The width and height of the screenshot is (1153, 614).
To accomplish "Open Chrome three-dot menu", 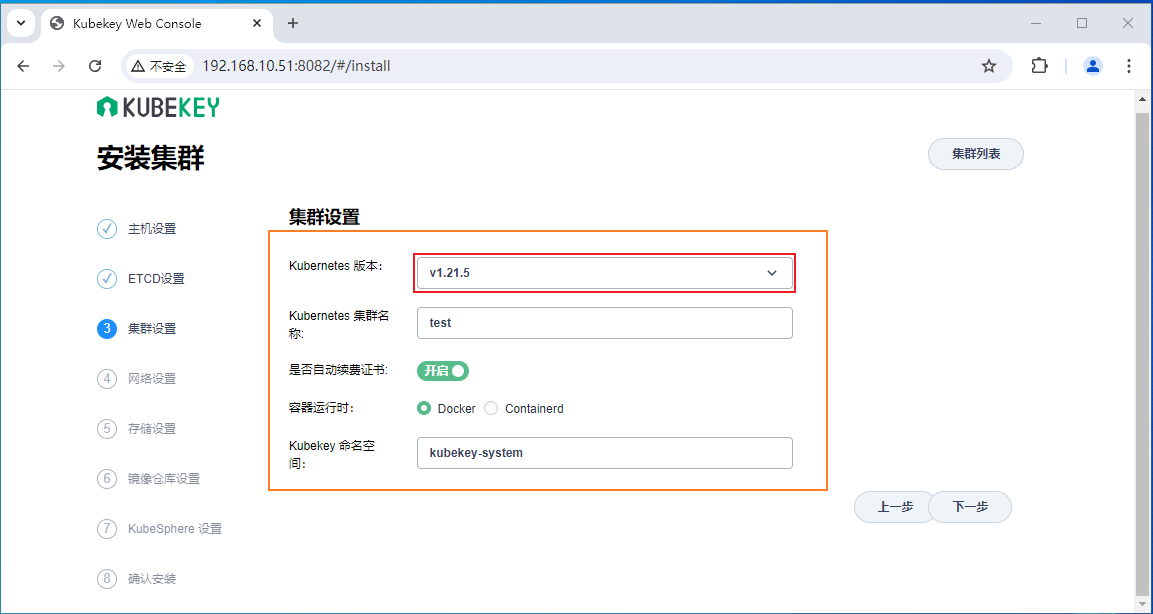I will tap(1129, 66).
